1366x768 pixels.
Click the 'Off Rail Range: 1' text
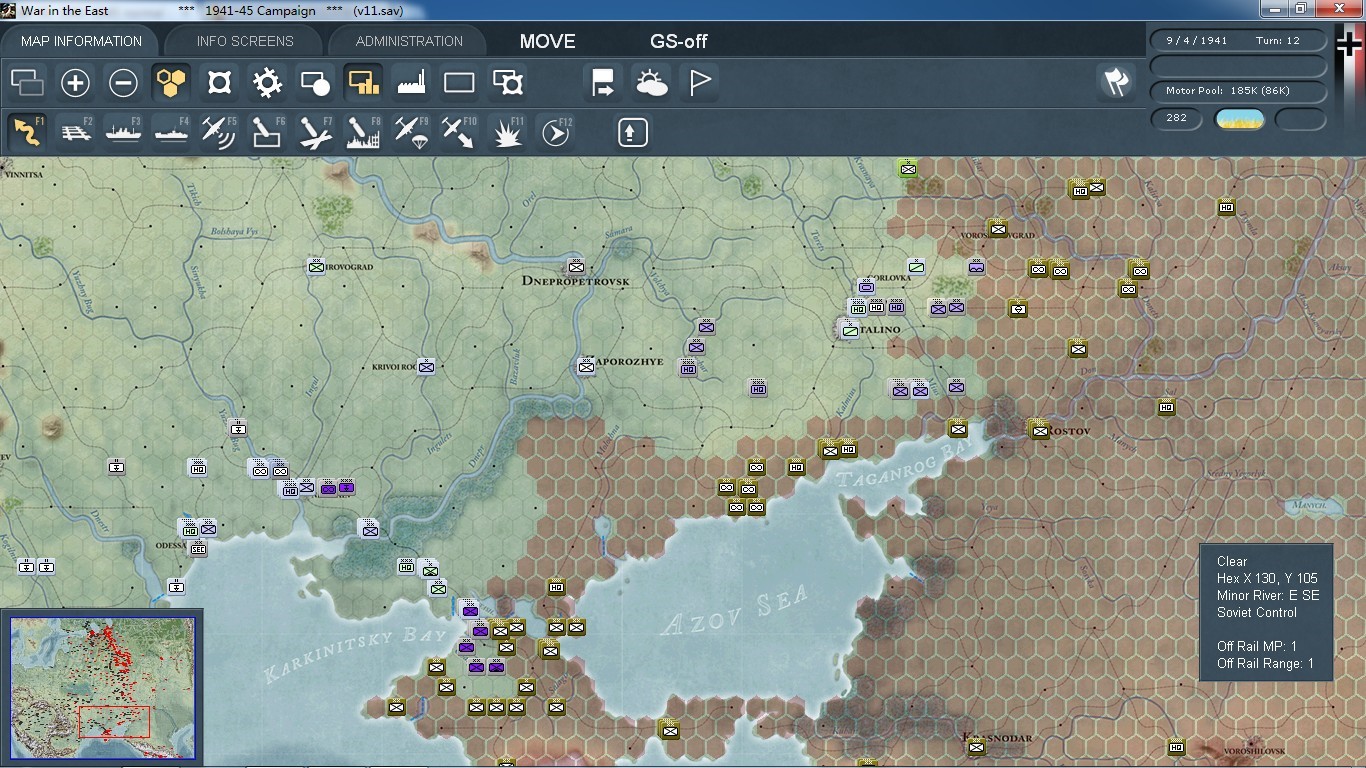[1265, 664]
